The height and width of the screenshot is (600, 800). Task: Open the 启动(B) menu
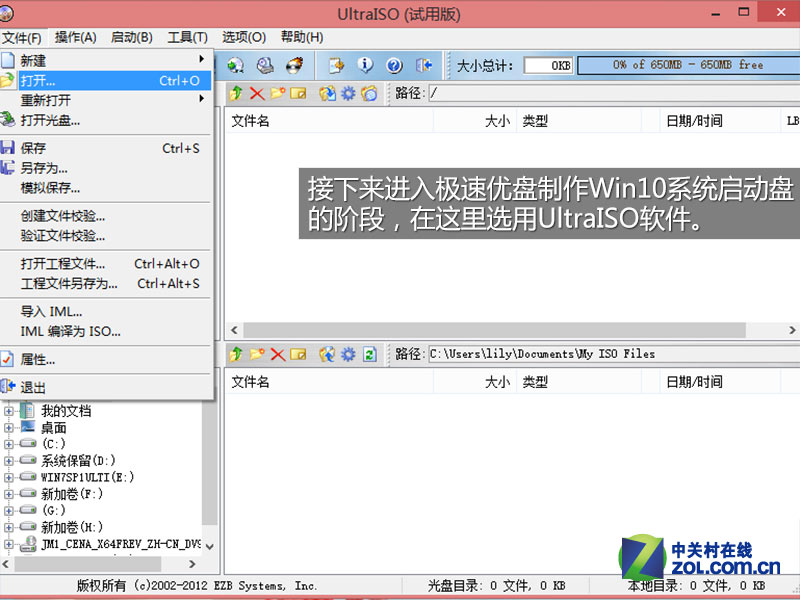pos(132,38)
